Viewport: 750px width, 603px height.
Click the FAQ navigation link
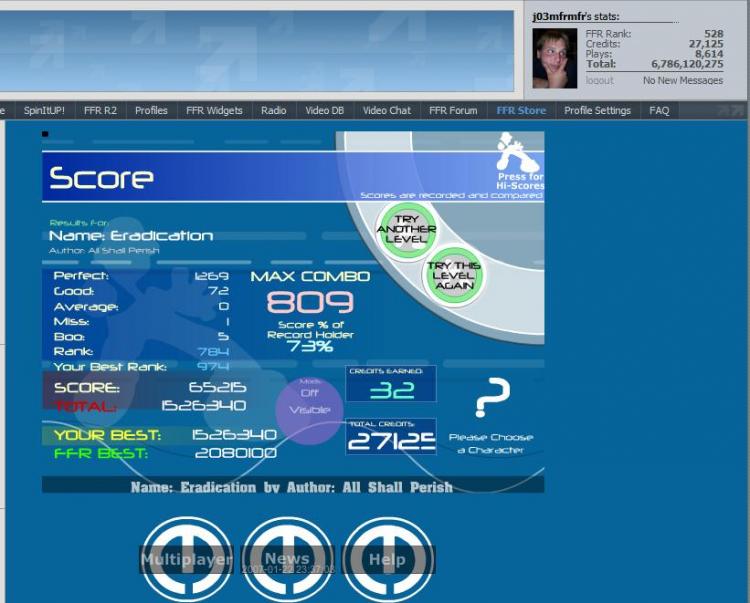[x=659, y=110]
